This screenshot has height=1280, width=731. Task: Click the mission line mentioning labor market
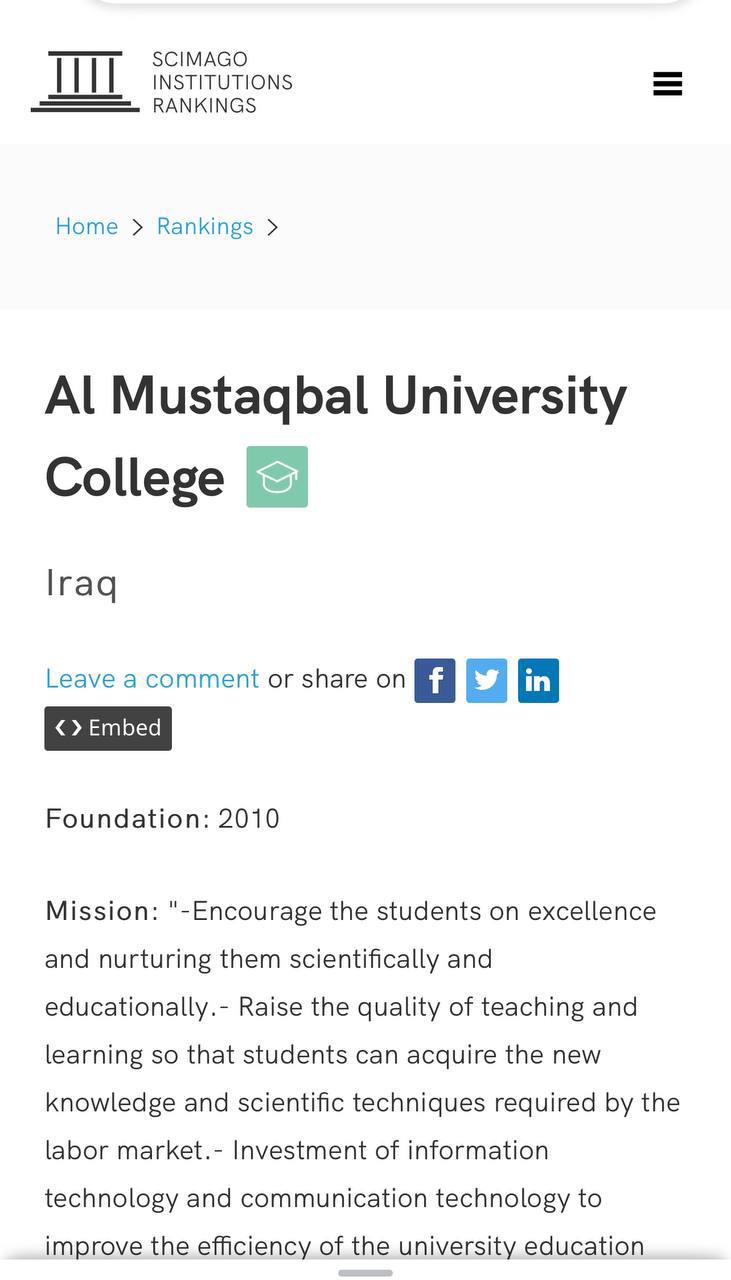click(x=296, y=1150)
